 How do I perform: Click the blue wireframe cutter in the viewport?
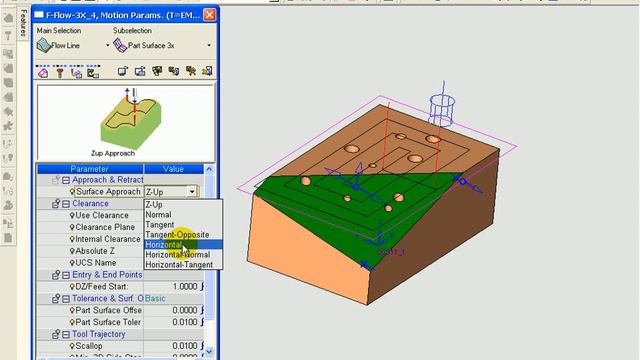tap(441, 110)
